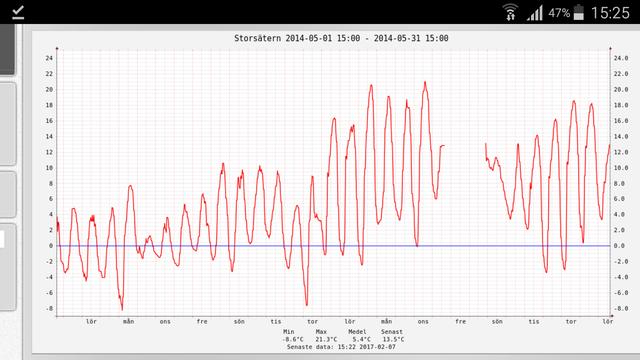
Task: Click the '-8' left axis label
Action: coord(49,309)
